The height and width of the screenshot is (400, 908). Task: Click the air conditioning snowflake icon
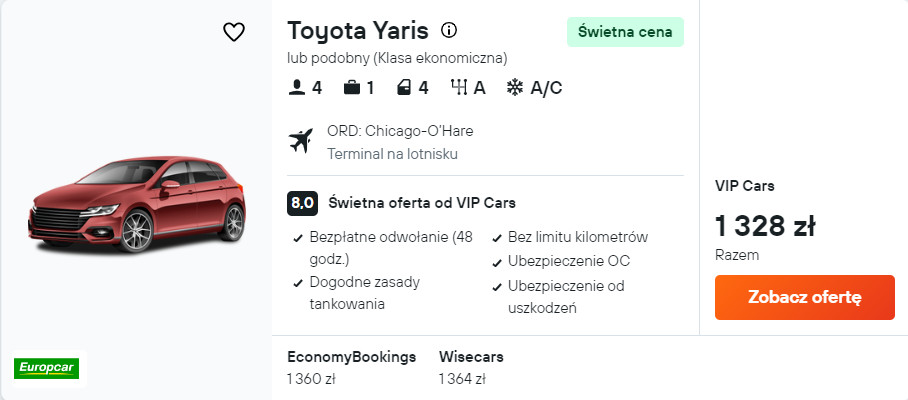tap(514, 88)
